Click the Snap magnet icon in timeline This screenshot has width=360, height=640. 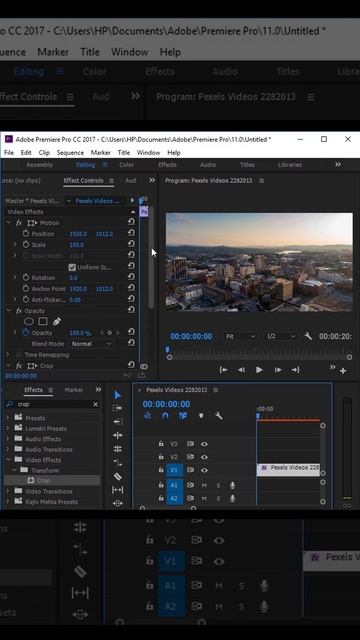165,416
